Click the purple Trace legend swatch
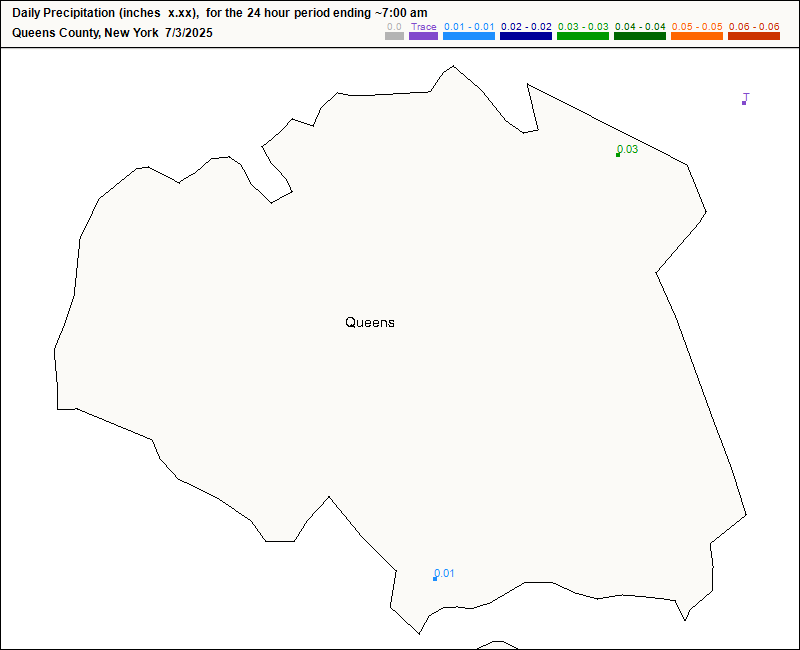The image size is (800, 650). (x=423, y=36)
